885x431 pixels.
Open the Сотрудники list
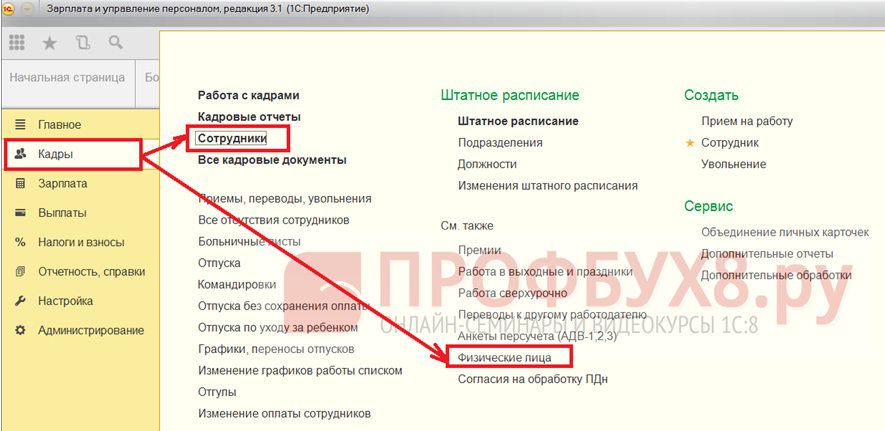[x=232, y=138]
